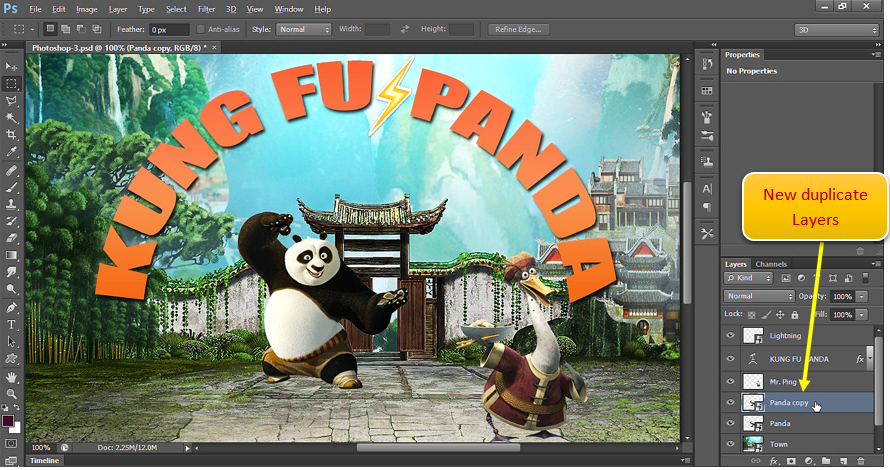Enable the Anti-alias checkbox

200,29
